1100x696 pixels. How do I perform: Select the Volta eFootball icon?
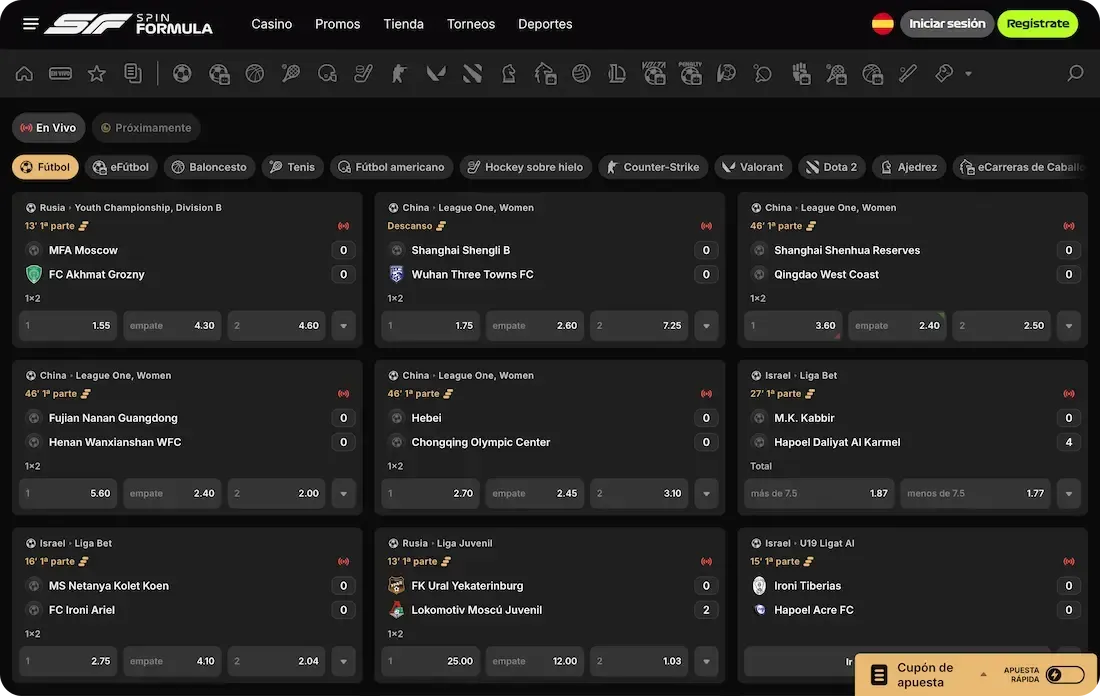[x=654, y=73]
